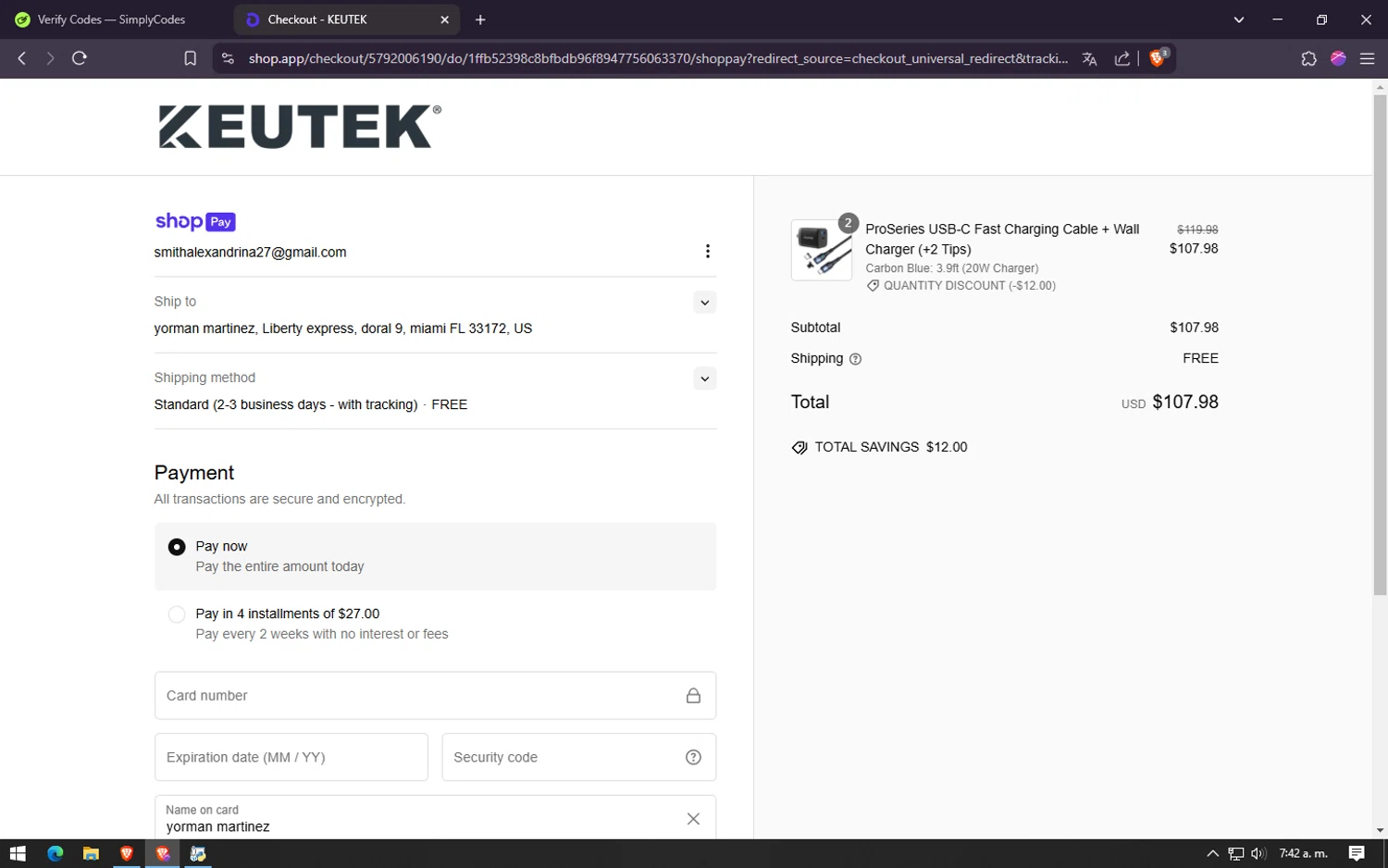
Task: Open the Brave Shields lion icon
Action: click(x=1158, y=57)
